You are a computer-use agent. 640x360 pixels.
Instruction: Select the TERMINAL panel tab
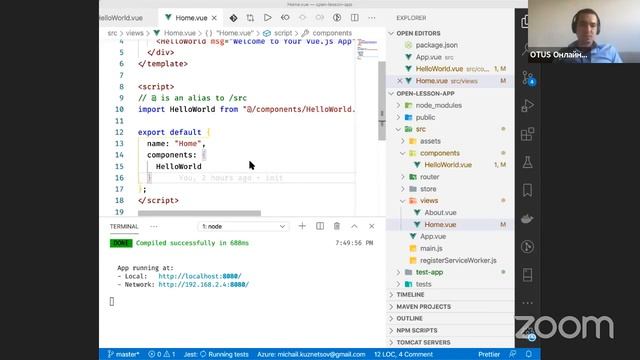(x=124, y=227)
